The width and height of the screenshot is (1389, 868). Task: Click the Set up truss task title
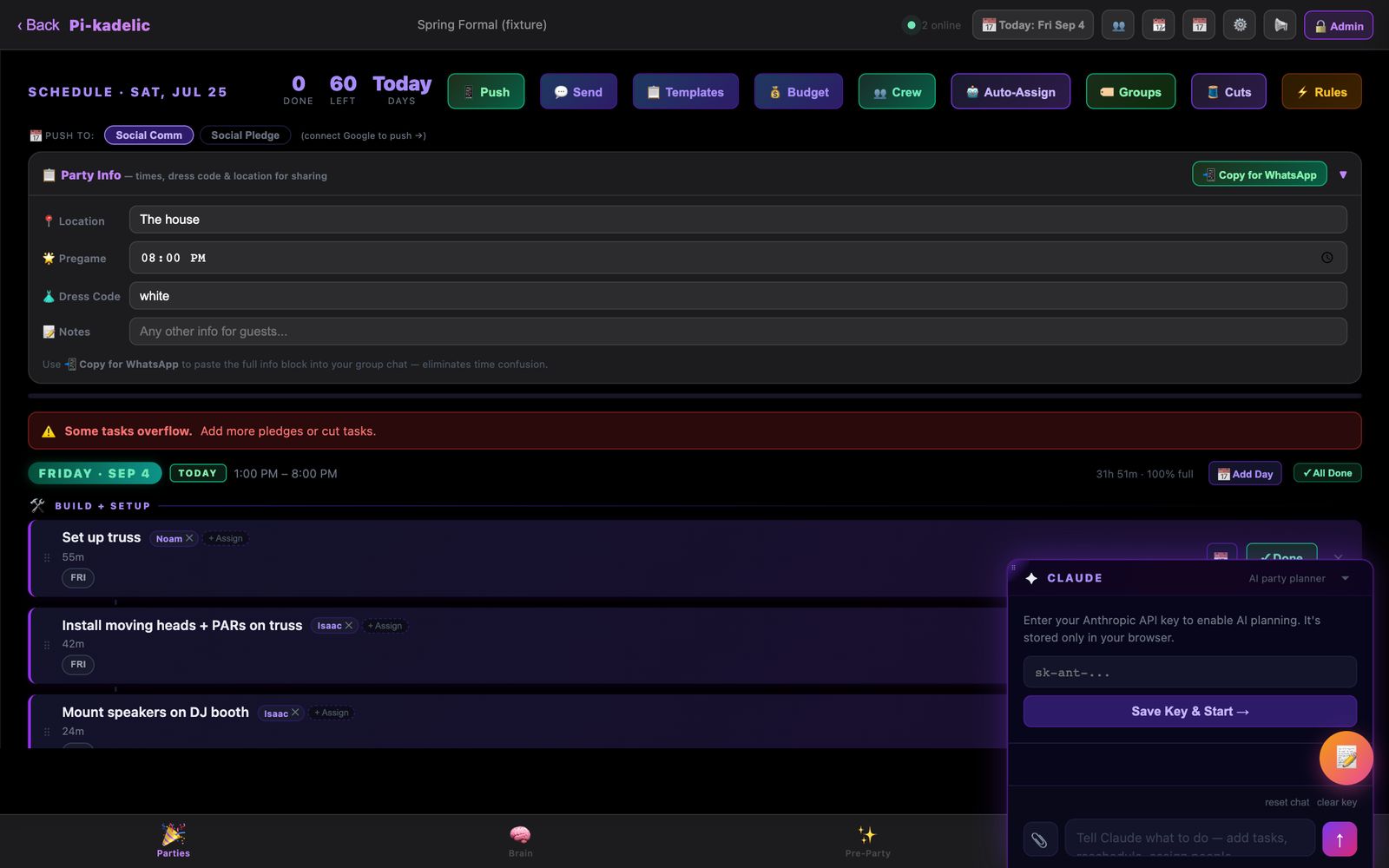(101, 537)
